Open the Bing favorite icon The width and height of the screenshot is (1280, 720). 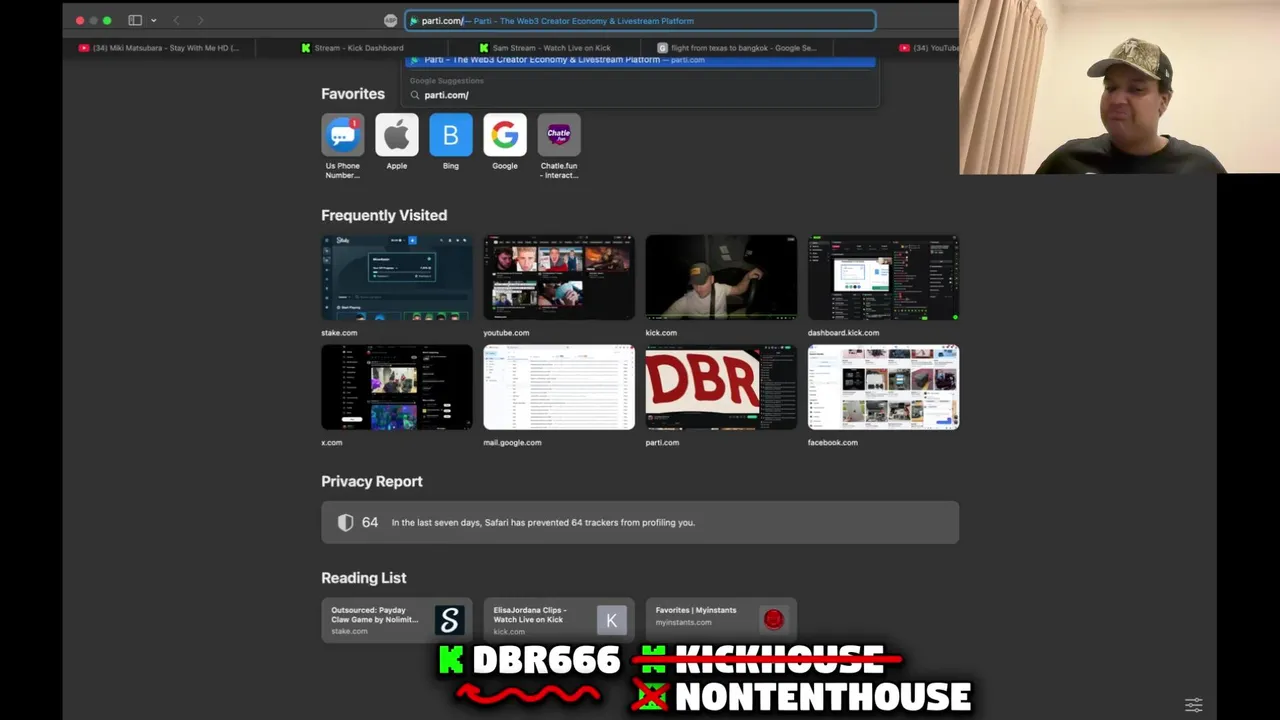pos(450,135)
